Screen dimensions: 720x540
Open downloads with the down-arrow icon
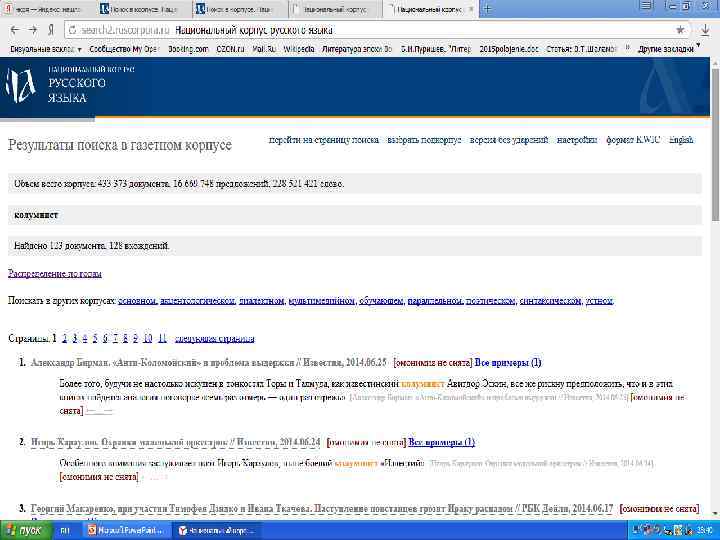coord(705,30)
